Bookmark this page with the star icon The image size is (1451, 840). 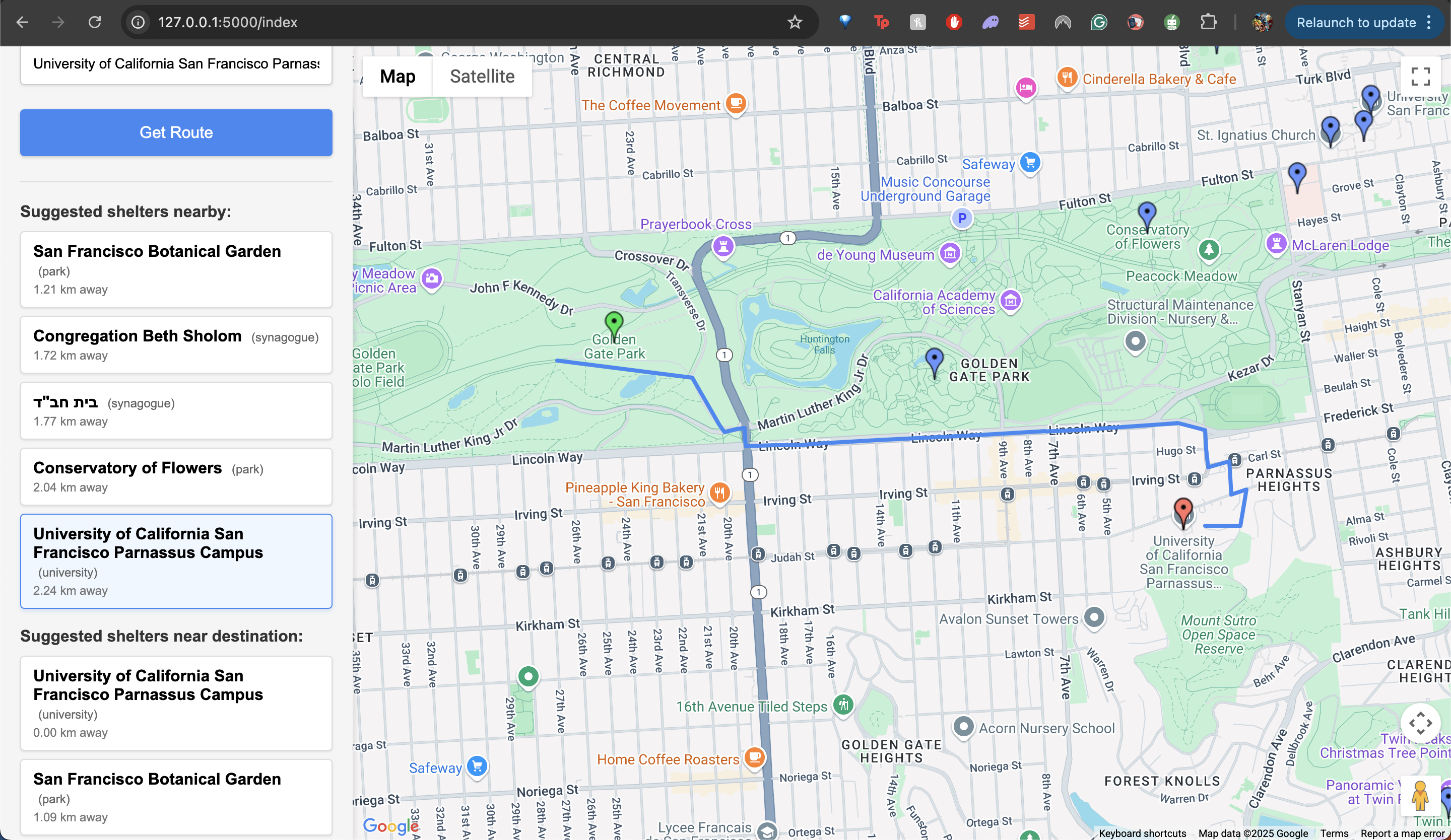click(795, 23)
